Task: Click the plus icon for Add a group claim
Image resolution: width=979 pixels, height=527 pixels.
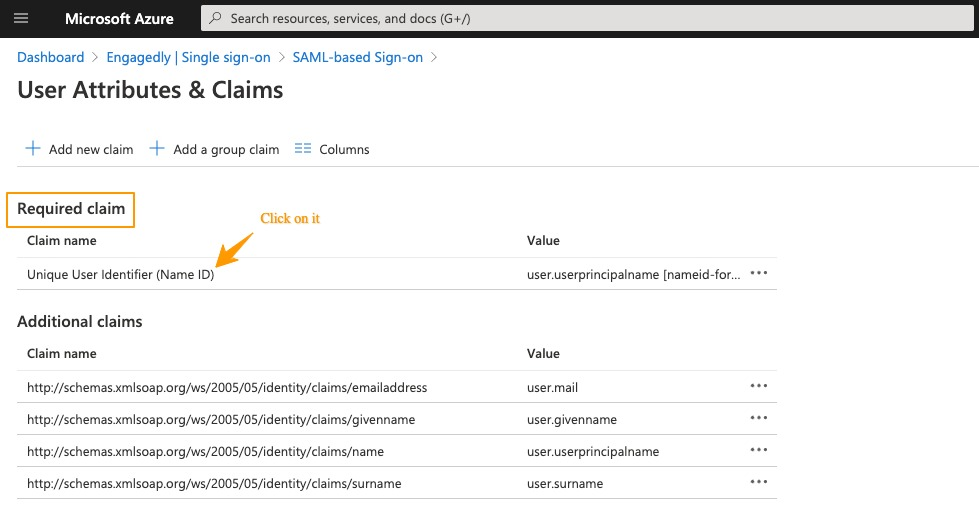Action: click(157, 149)
